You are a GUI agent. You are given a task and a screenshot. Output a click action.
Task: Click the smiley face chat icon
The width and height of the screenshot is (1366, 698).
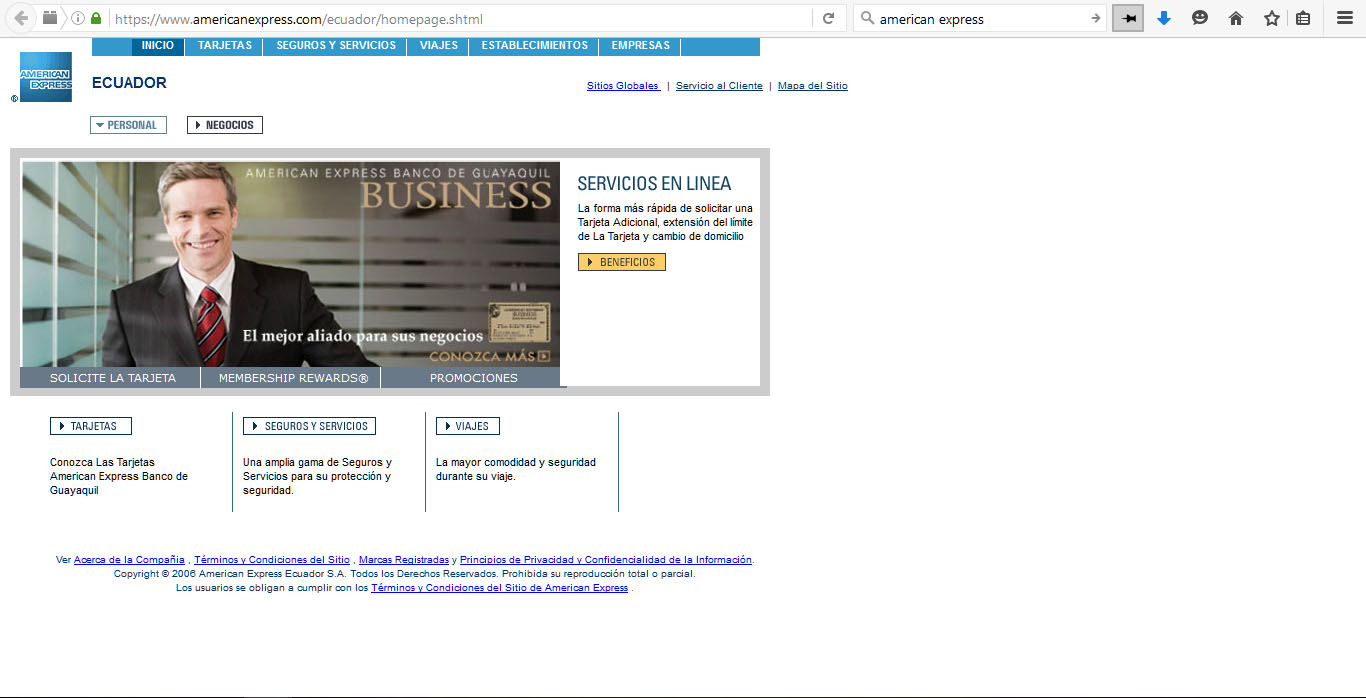tap(1200, 18)
